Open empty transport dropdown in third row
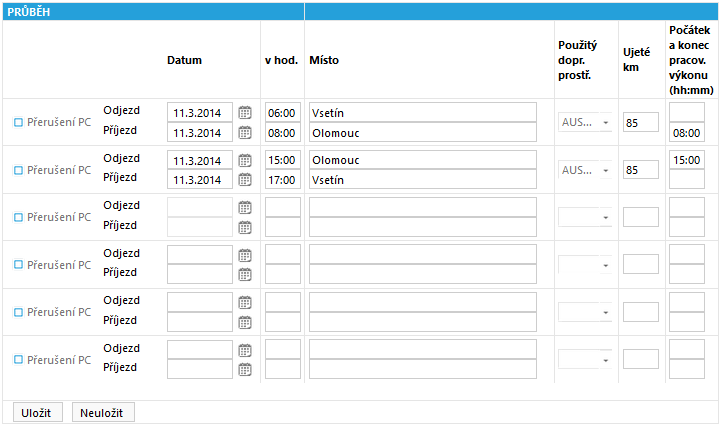This screenshot has width=721, height=427. (x=585, y=217)
